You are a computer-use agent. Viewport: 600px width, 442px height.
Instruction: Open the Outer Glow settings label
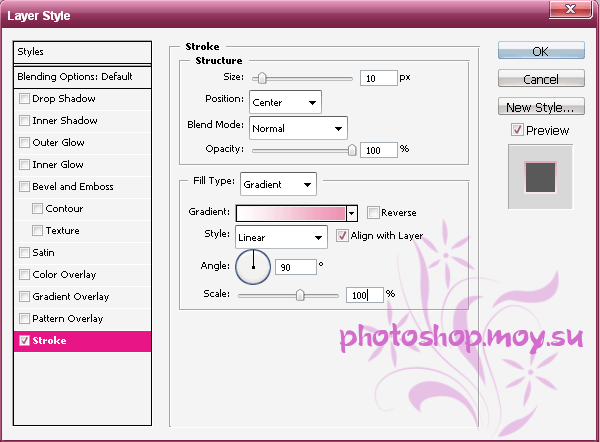click(58, 143)
